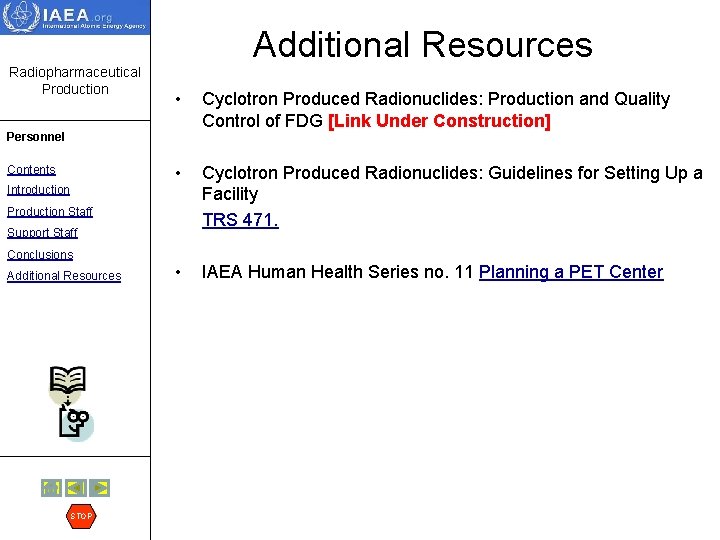
Task: Click the red STOP sign icon
Action: pyautogui.click(x=81, y=516)
